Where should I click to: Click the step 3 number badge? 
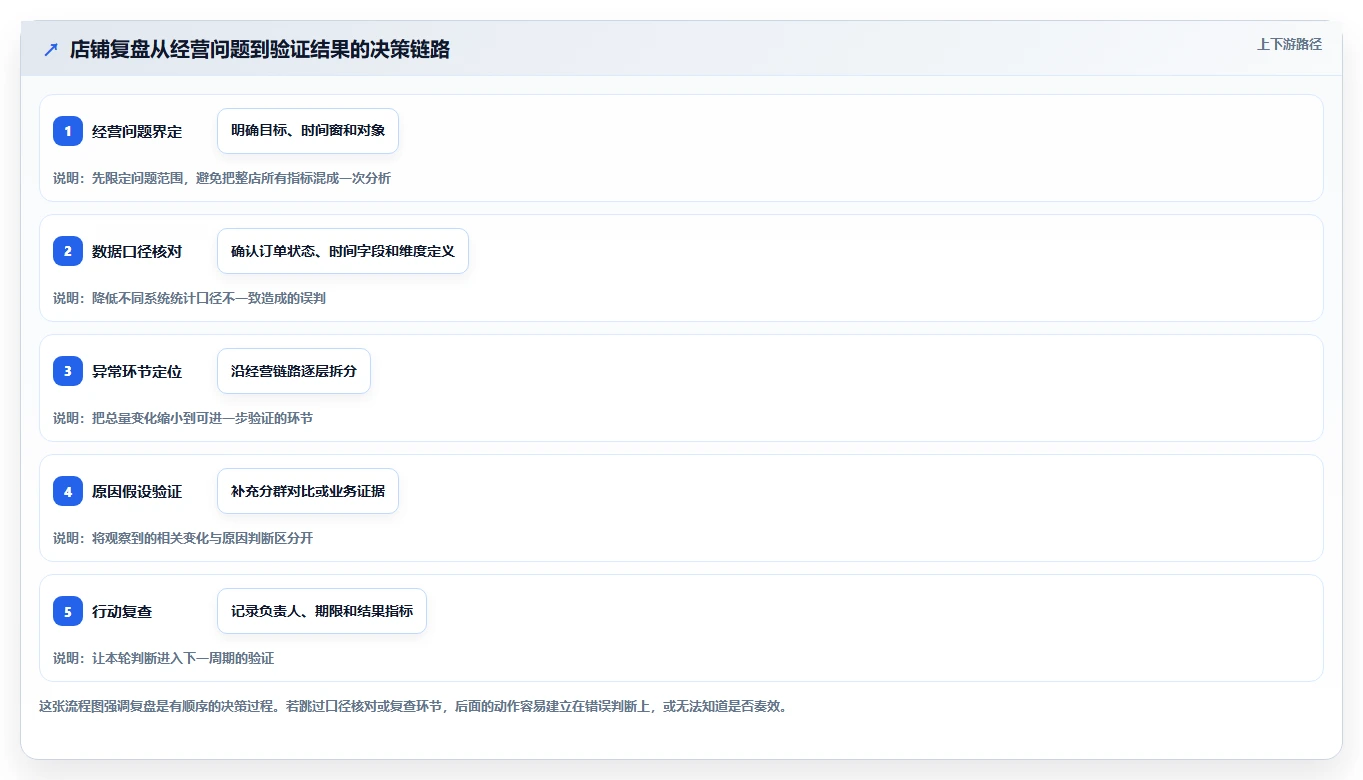pyautogui.click(x=68, y=371)
